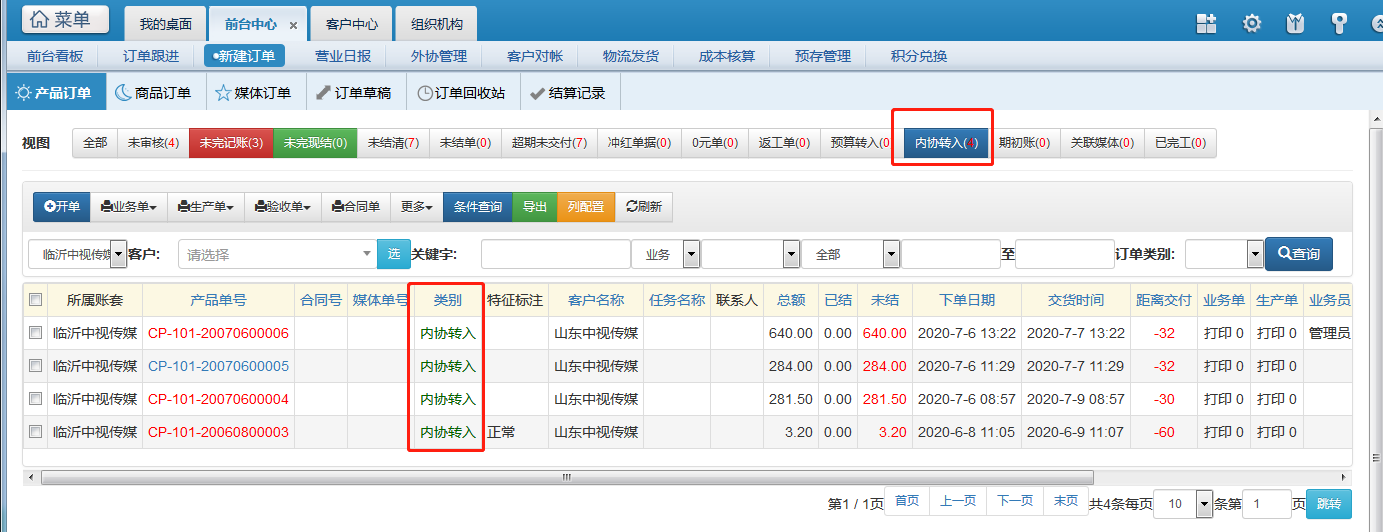Check row CP-101-20070600006 checkbox

point(36,332)
